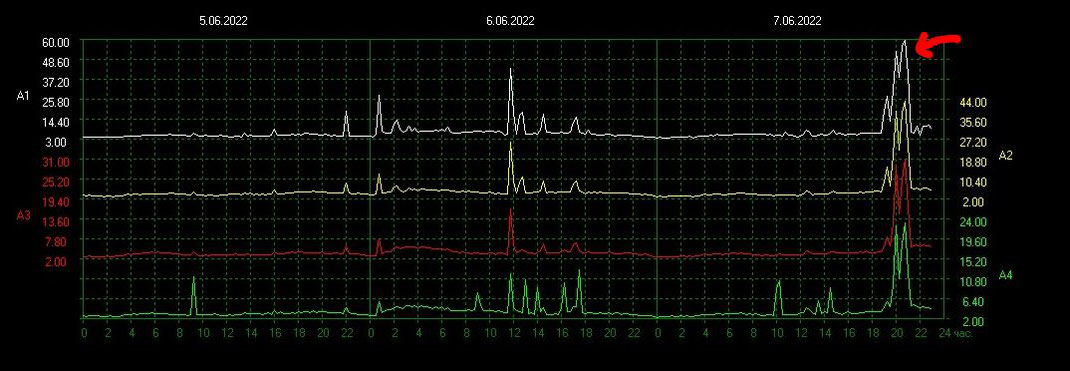
Task: Select the yellow A2 channel label
Action: coord(1005,155)
